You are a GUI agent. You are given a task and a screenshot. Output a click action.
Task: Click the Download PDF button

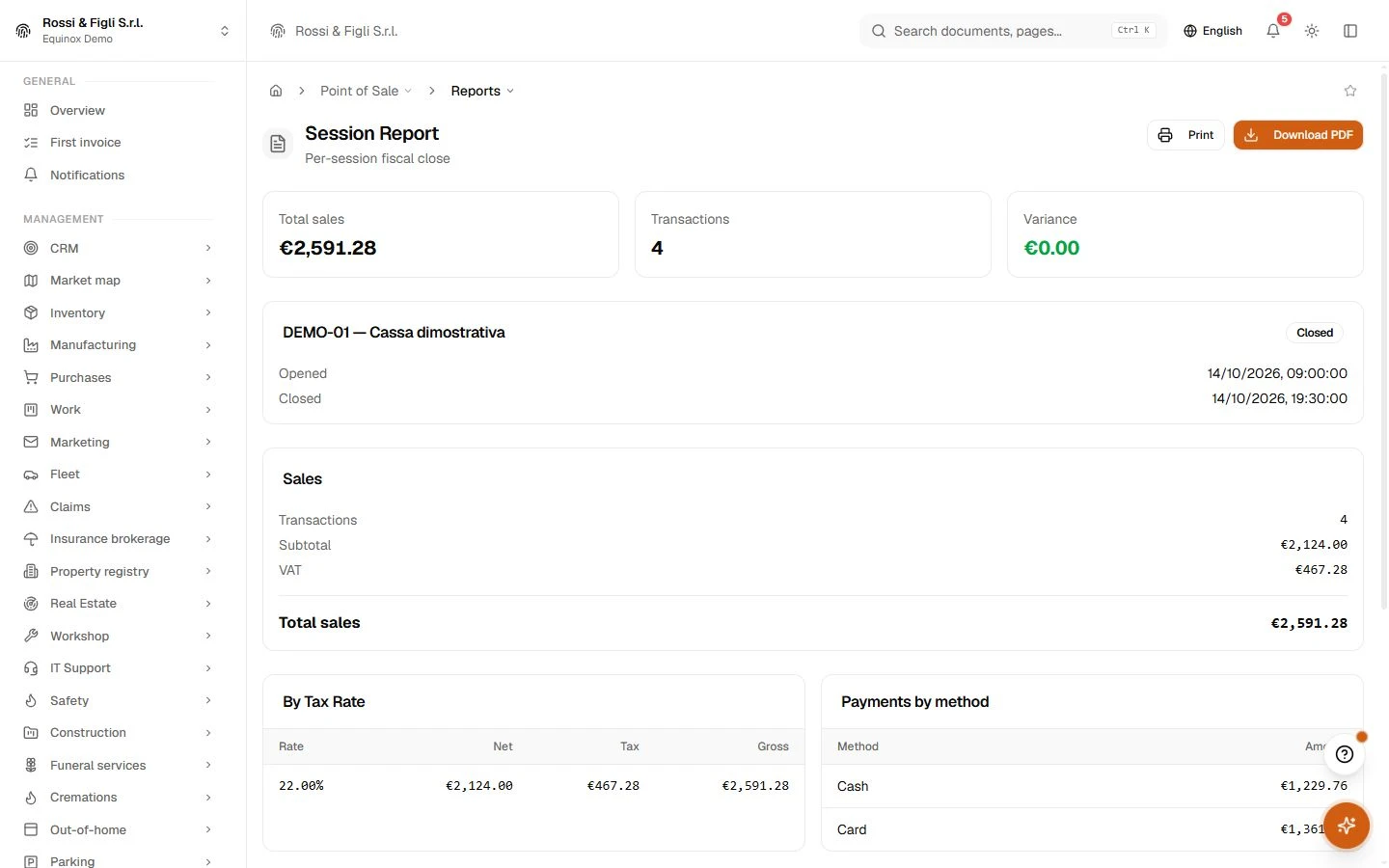tap(1298, 135)
